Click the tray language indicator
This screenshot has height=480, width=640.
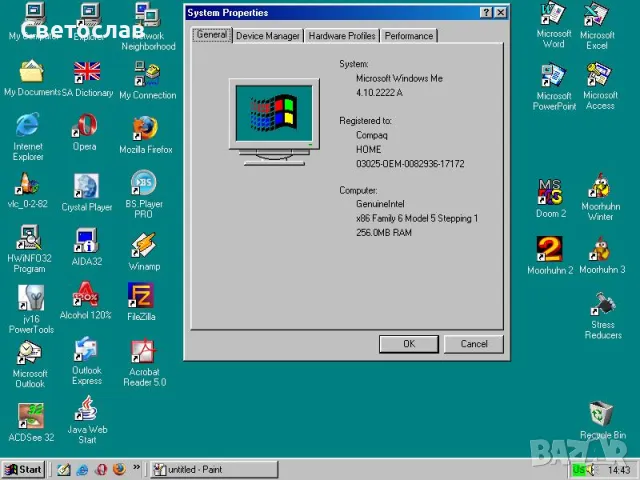coord(578,469)
